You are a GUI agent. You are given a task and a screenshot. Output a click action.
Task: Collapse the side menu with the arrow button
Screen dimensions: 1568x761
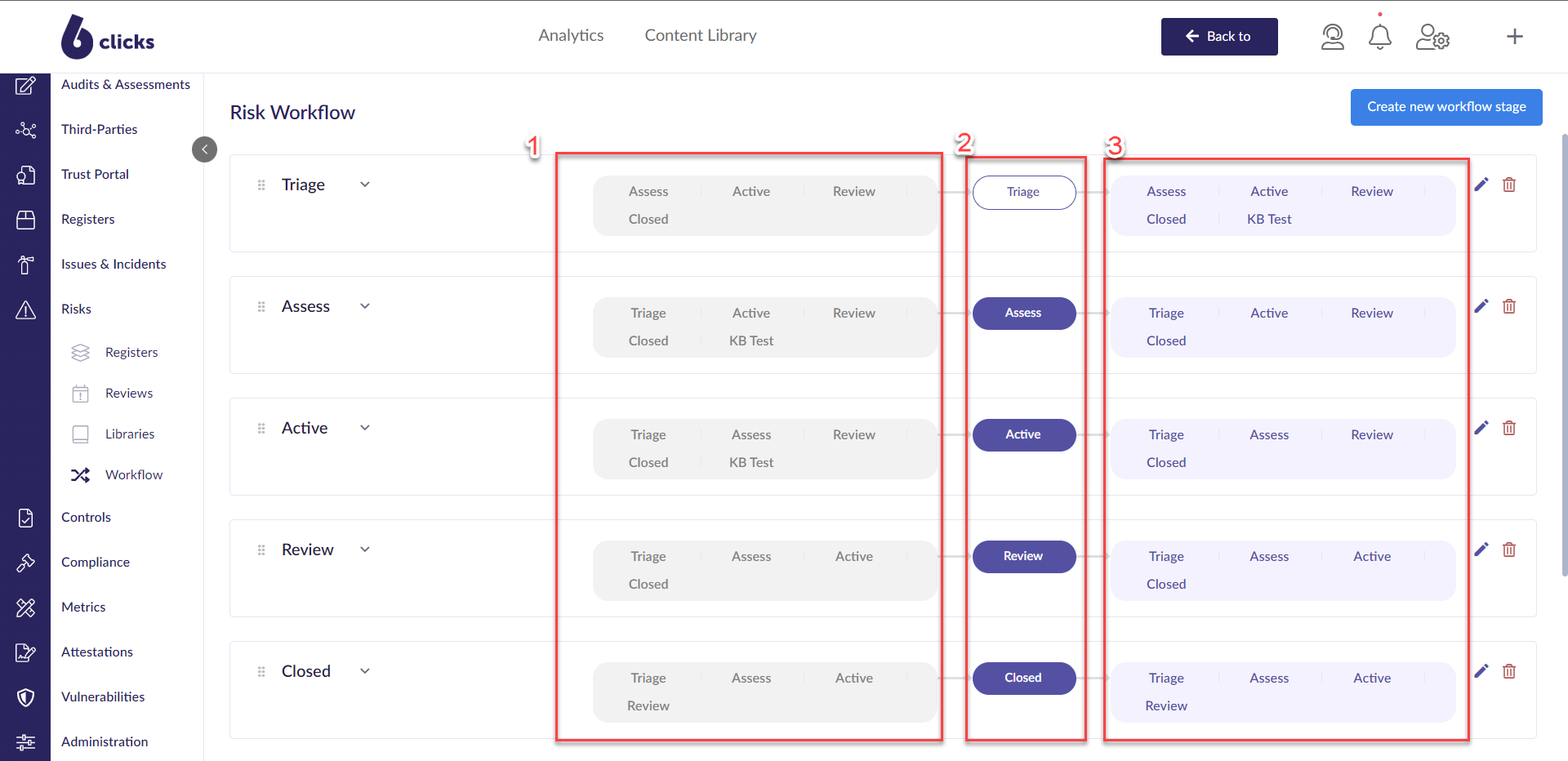(204, 149)
